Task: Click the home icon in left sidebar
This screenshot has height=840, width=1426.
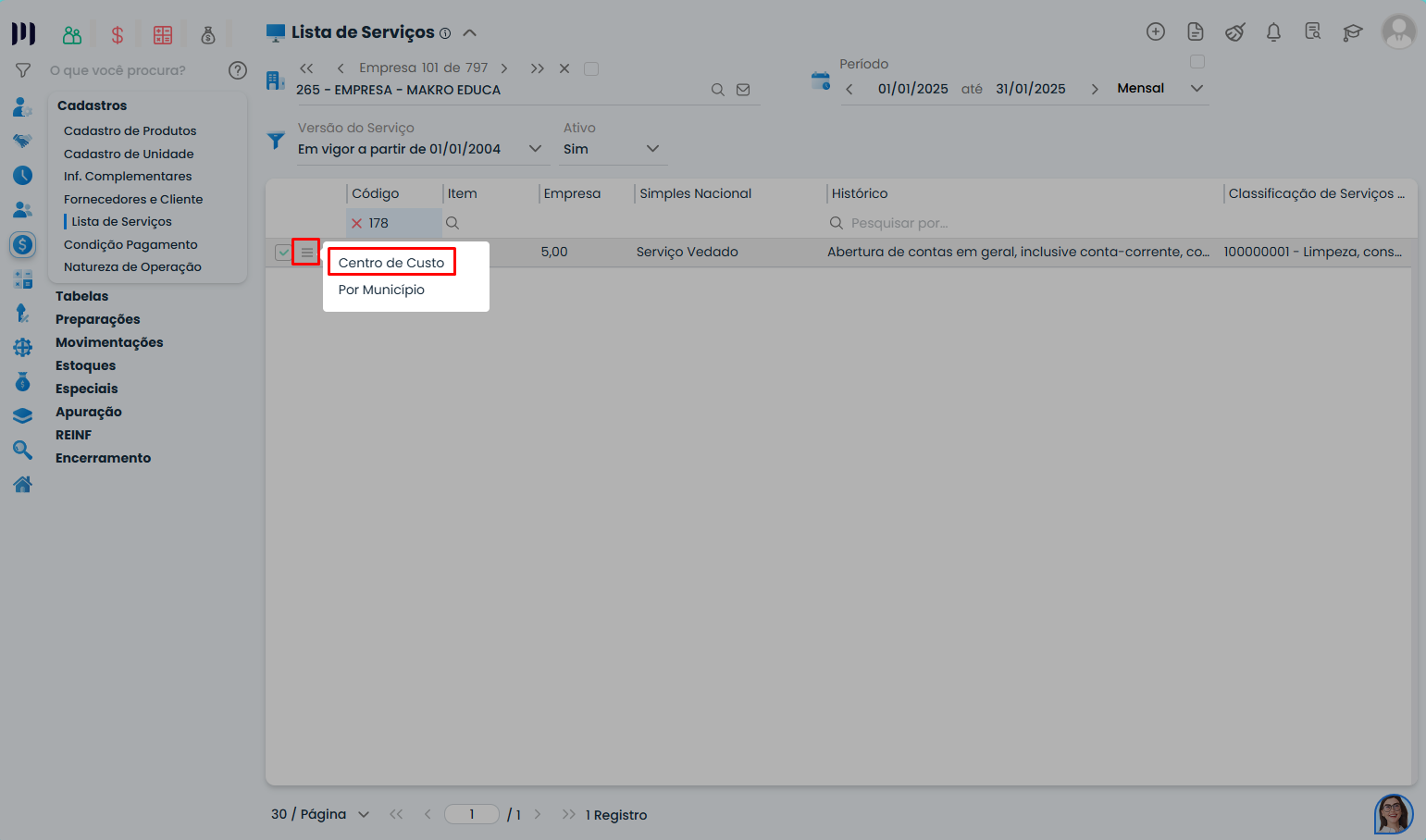Action: click(x=23, y=484)
